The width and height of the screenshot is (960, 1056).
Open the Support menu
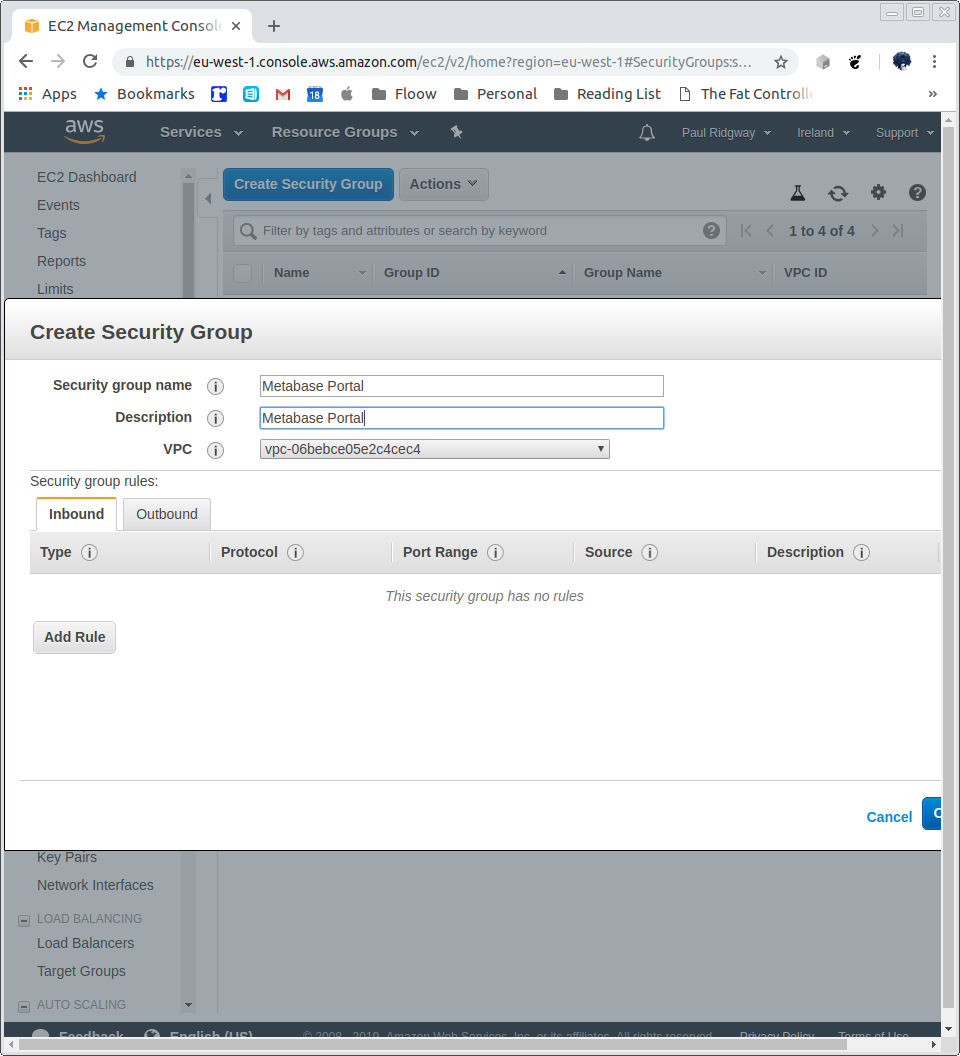[x=904, y=133]
